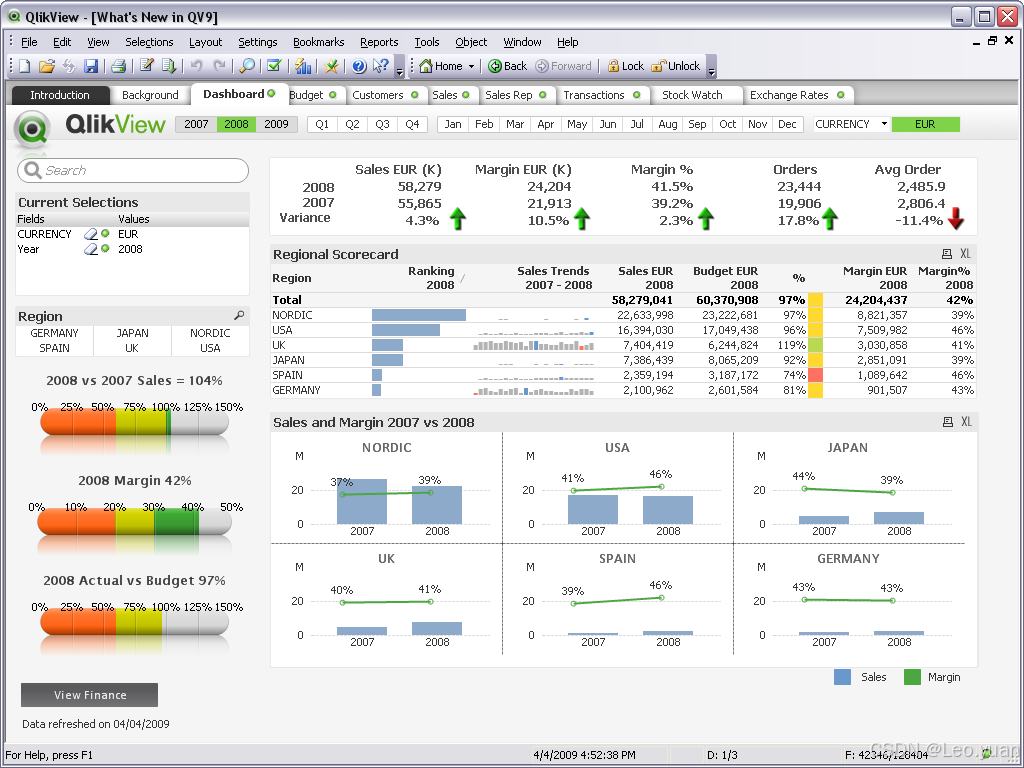
Task: Toggle the Q3 quarter selection
Action: click(x=382, y=124)
